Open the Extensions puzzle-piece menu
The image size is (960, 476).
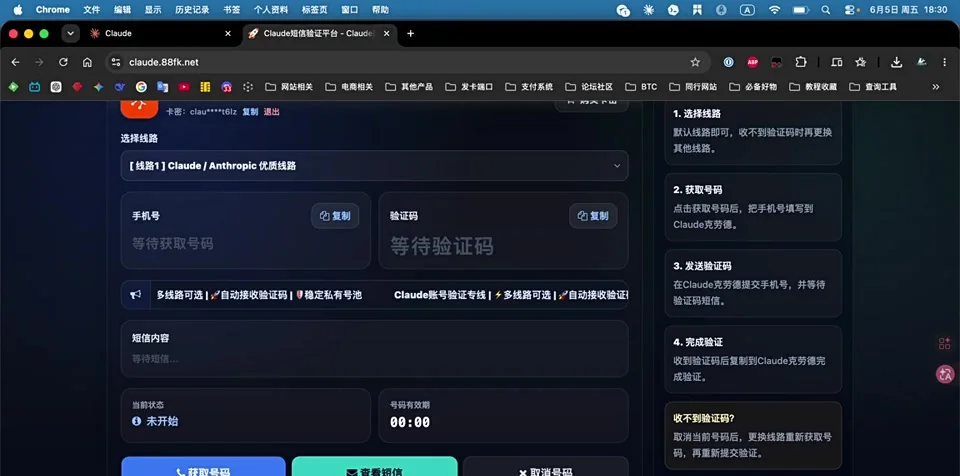point(801,62)
